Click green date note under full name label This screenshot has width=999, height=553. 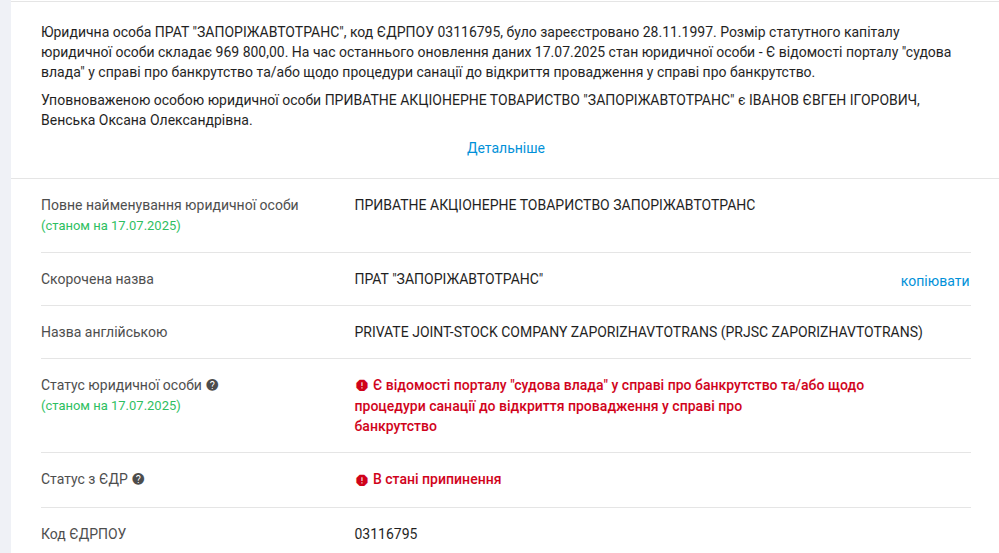point(111,226)
